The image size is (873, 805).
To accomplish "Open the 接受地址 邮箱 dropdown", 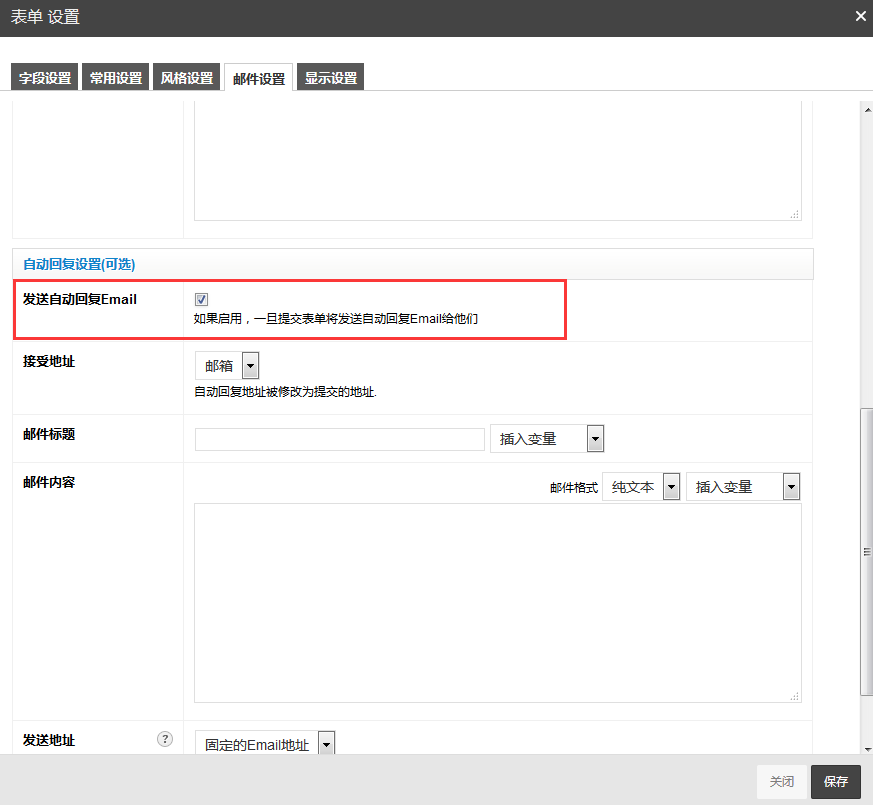I will [227, 366].
